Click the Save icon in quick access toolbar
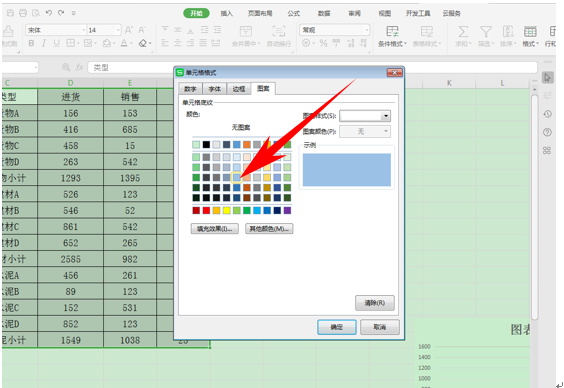Image resolution: width=564 pixels, height=388 pixels. pyautogui.click(x=10, y=13)
